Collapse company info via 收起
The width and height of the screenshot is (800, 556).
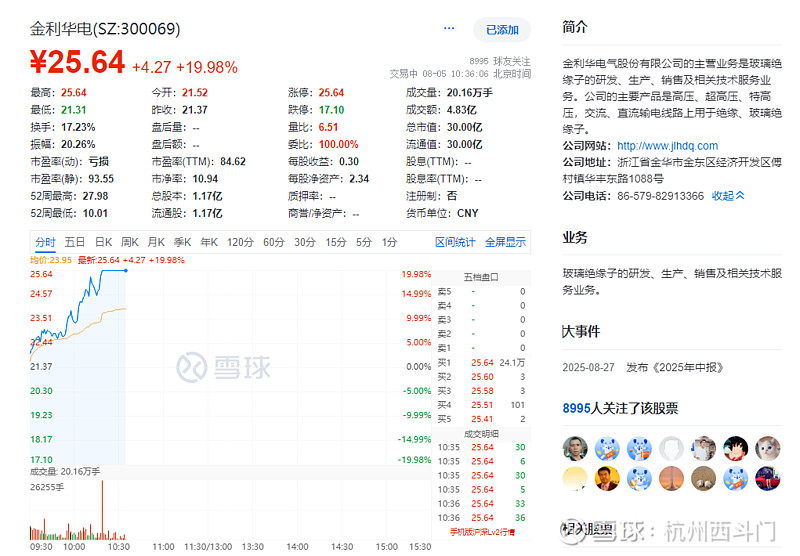pos(728,196)
